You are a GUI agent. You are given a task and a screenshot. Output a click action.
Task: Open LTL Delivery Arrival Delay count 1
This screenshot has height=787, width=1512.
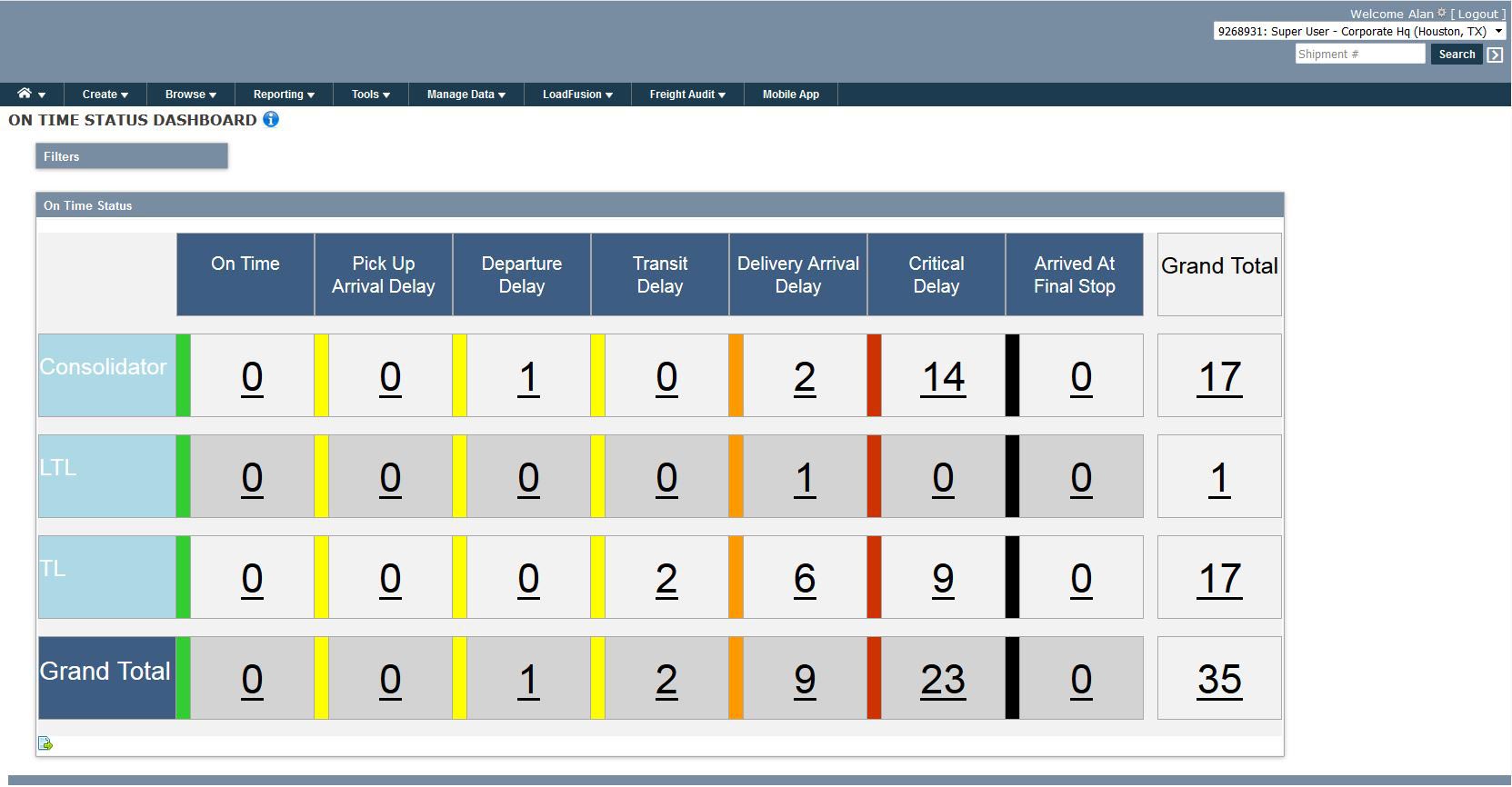point(805,478)
